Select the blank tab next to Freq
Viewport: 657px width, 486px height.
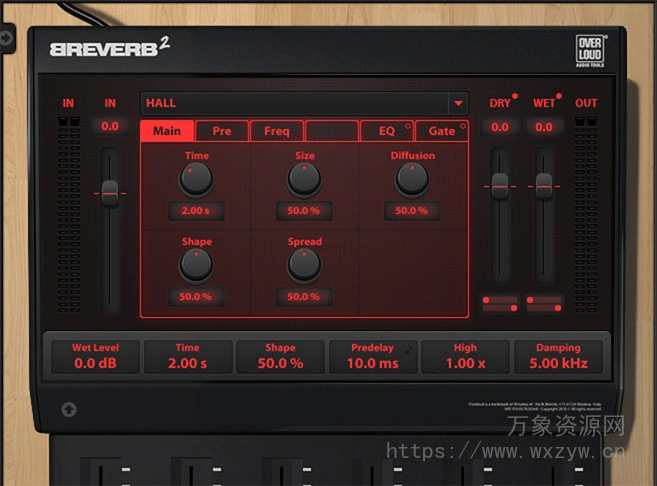coord(331,131)
